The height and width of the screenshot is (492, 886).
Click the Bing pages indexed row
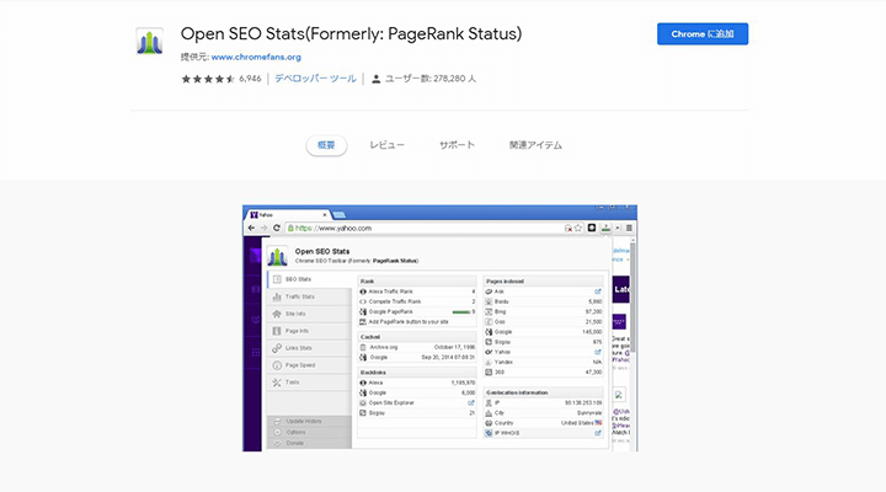click(x=544, y=312)
